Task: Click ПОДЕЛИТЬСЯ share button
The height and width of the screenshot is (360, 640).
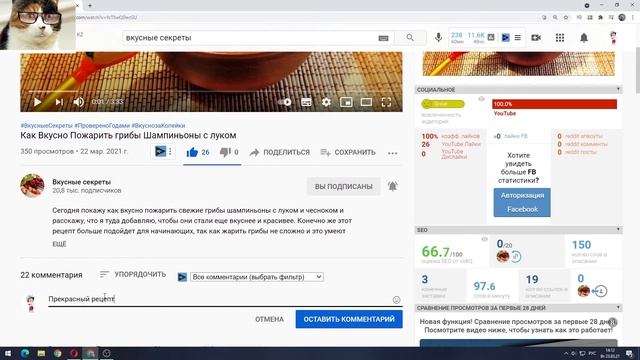Action: (x=280, y=152)
